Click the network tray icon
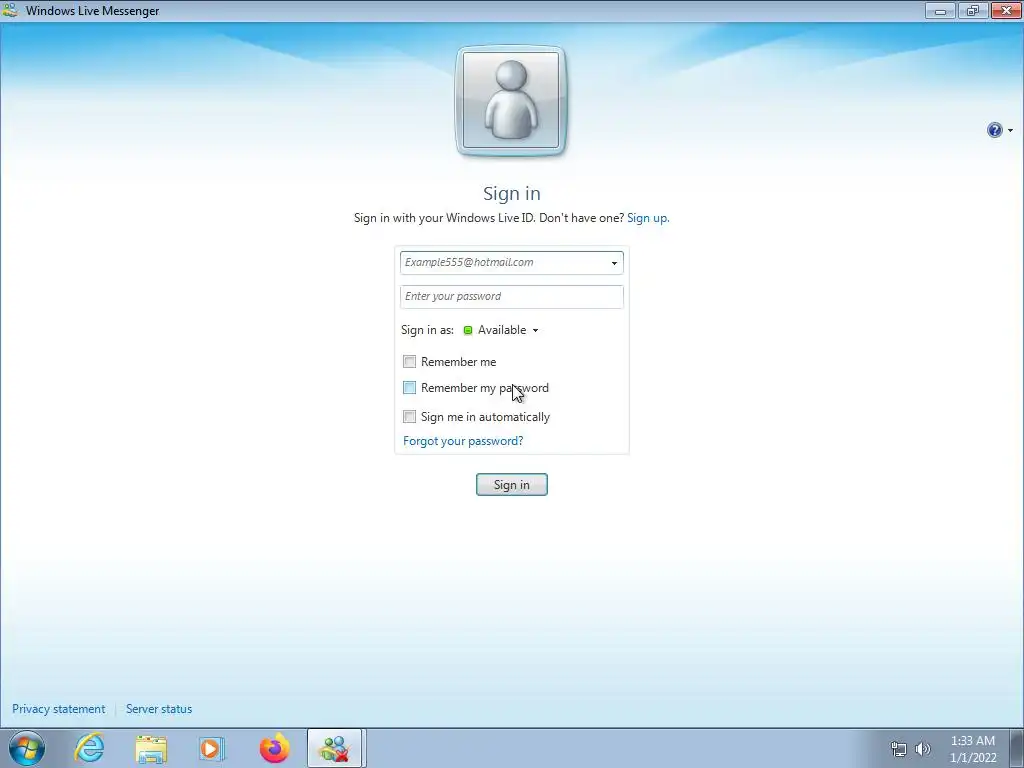The width and height of the screenshot is (1024, 768). point(899,749)
